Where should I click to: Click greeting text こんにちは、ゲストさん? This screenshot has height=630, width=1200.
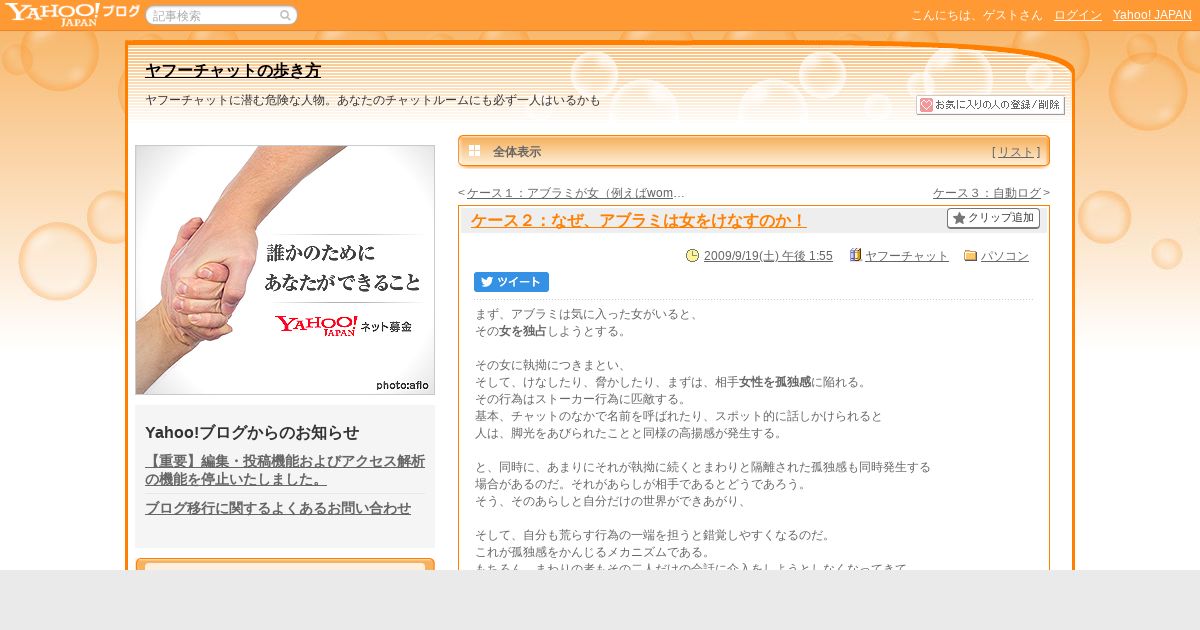pos(976,15)
